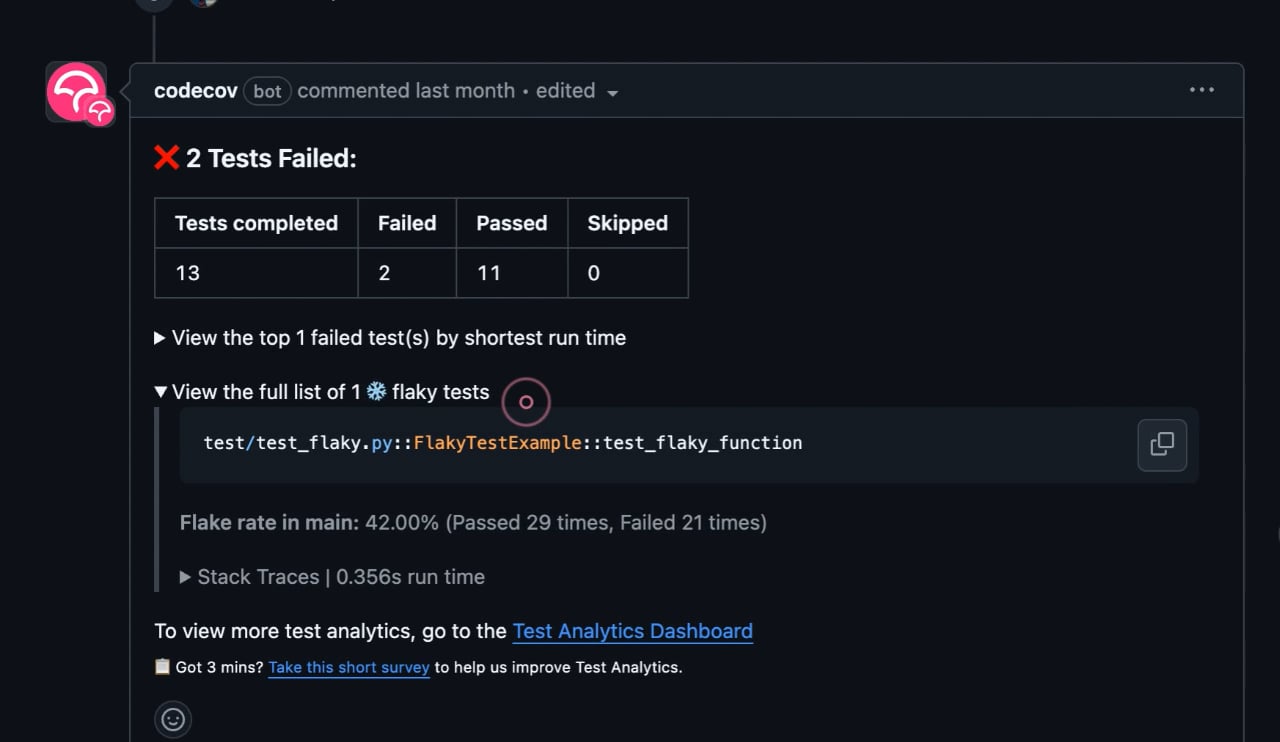This screenshot has height=742, width=1280.
Task: Add an emoji reaction to comment
Action: point(173,719)
